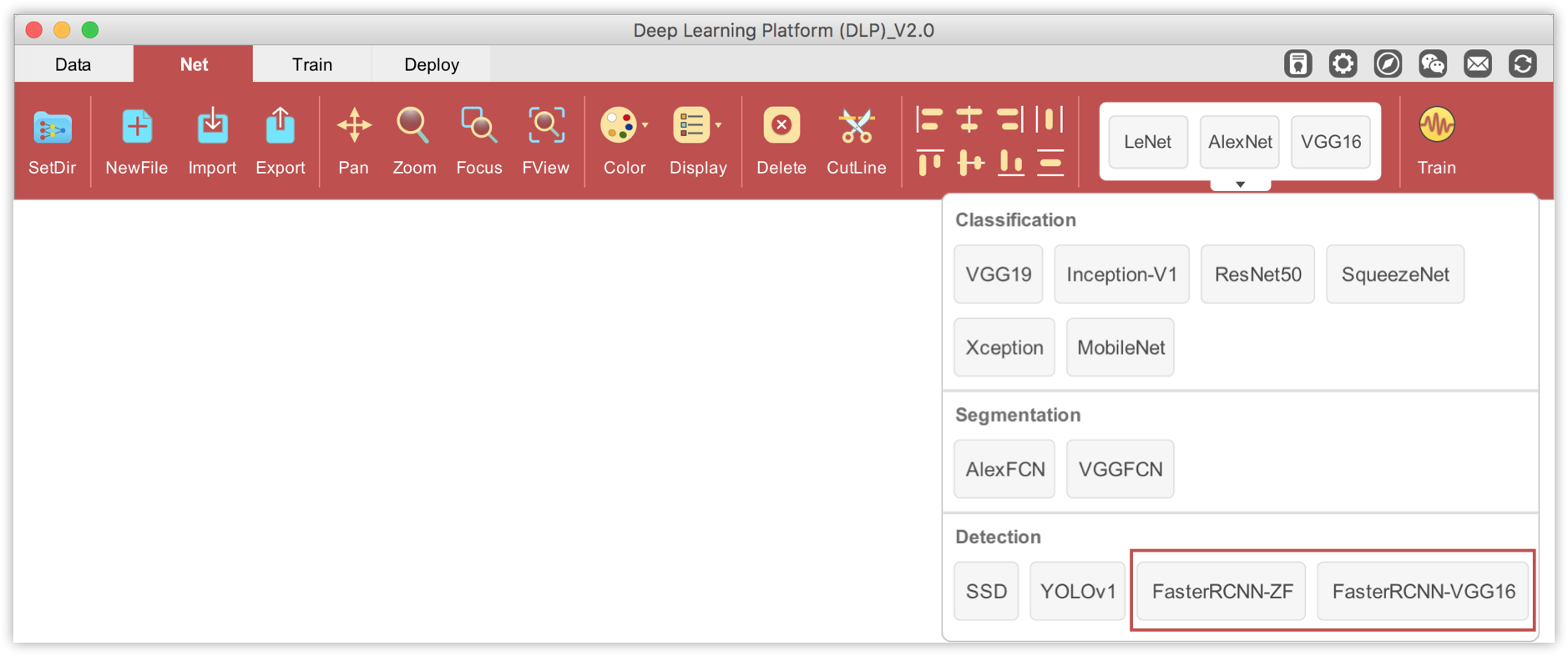The width and height of the screenshot is (1568, 656).
Task: Open the Deploy tab
Action: pyautogui.click(x=432, y=64)
